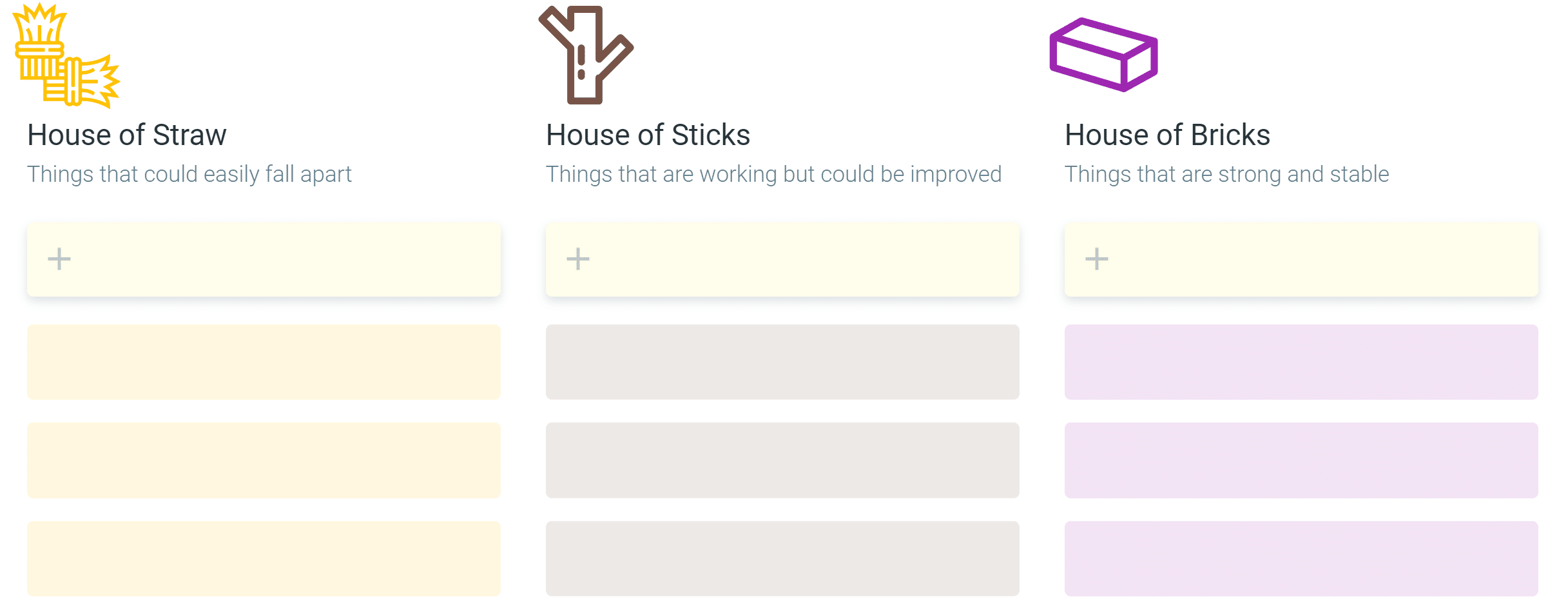The width and height of the screenshot is (1568, 608).
Task: Click 'Things that are working but could be improved' subtitle
Action: [774, 174]
